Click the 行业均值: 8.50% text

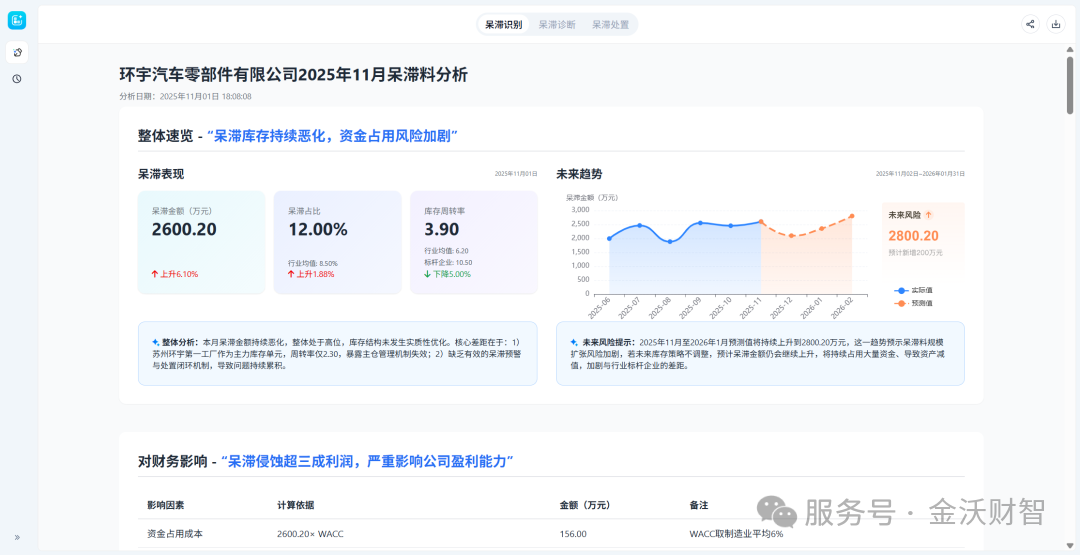tap(313, 263)
